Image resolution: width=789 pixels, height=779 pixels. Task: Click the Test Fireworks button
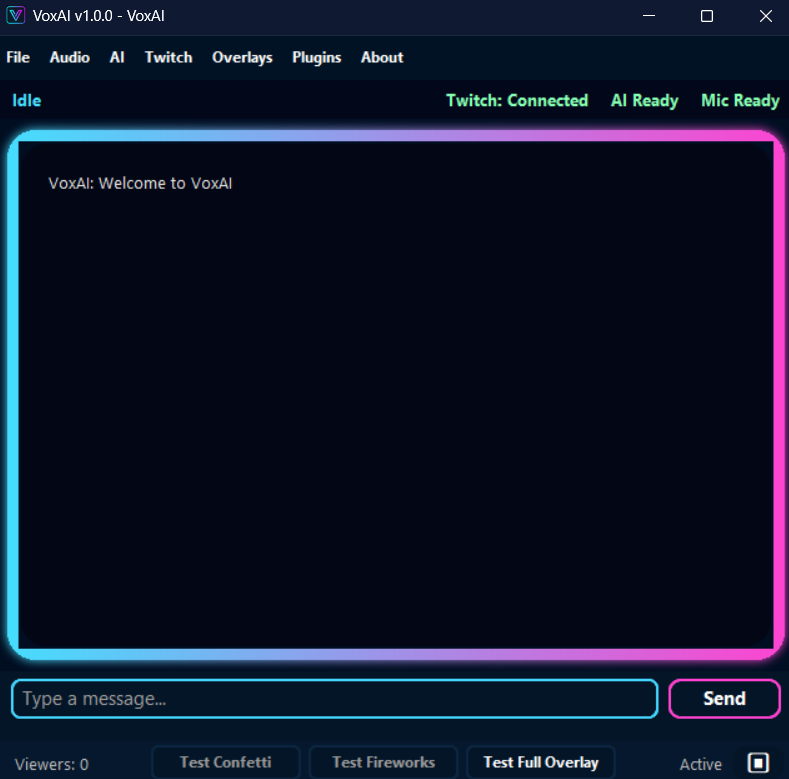click(383, 762)
